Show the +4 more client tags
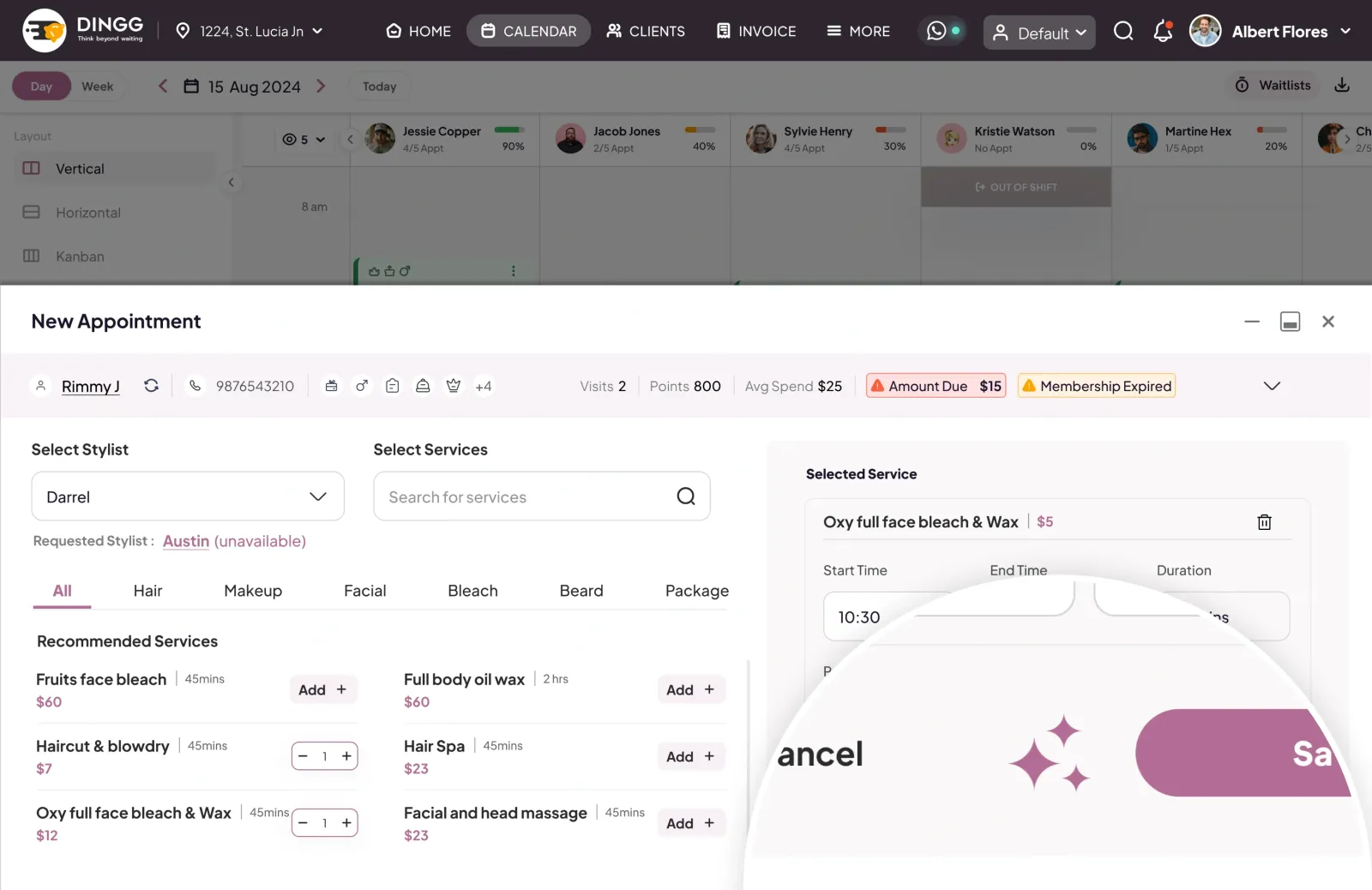 pyautogui.click(x=484, y=386)
